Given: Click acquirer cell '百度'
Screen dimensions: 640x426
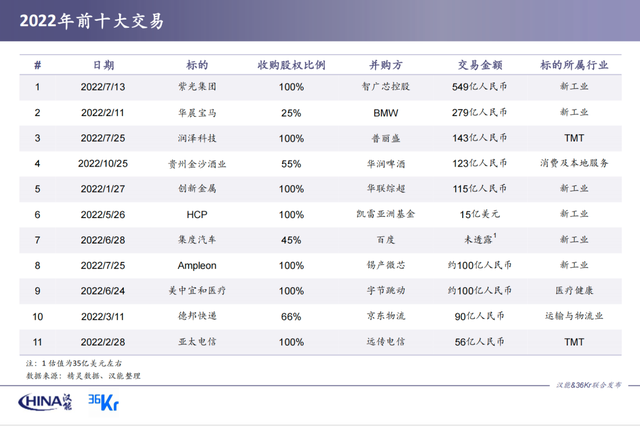Looking at the screenshot, I should 386,240.
